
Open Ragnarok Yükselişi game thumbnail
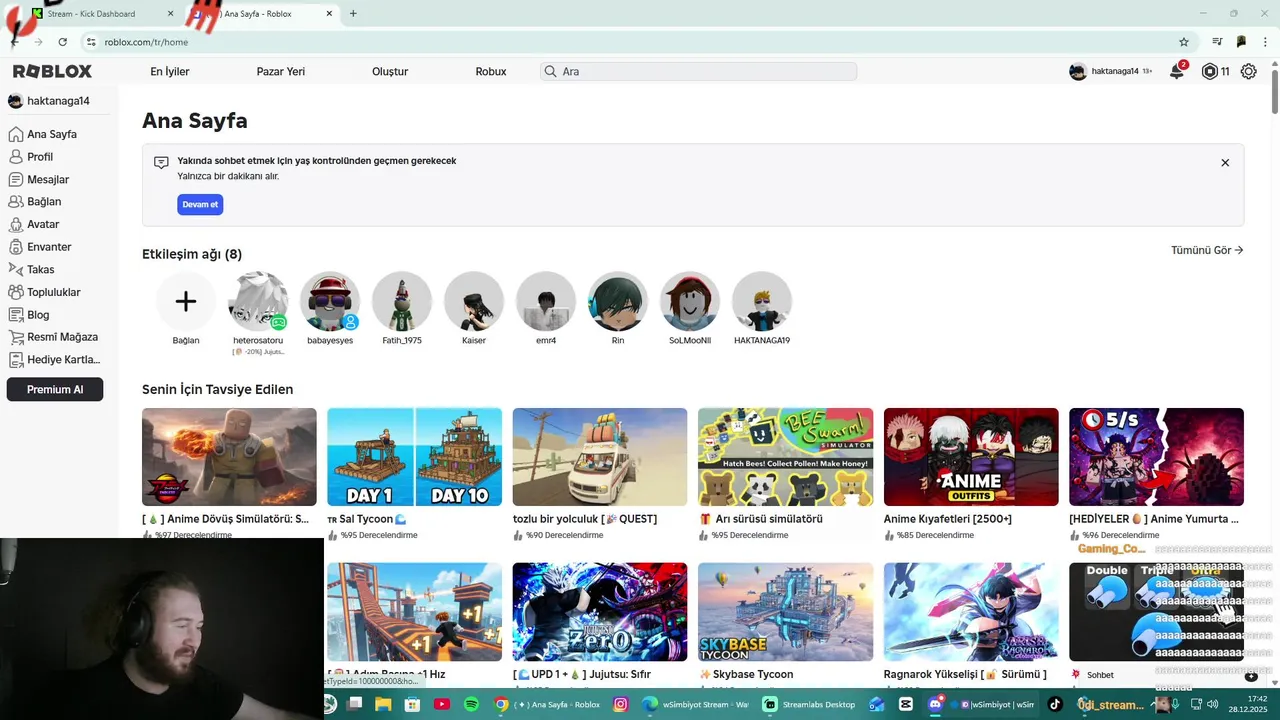click(x=971, y=612)
